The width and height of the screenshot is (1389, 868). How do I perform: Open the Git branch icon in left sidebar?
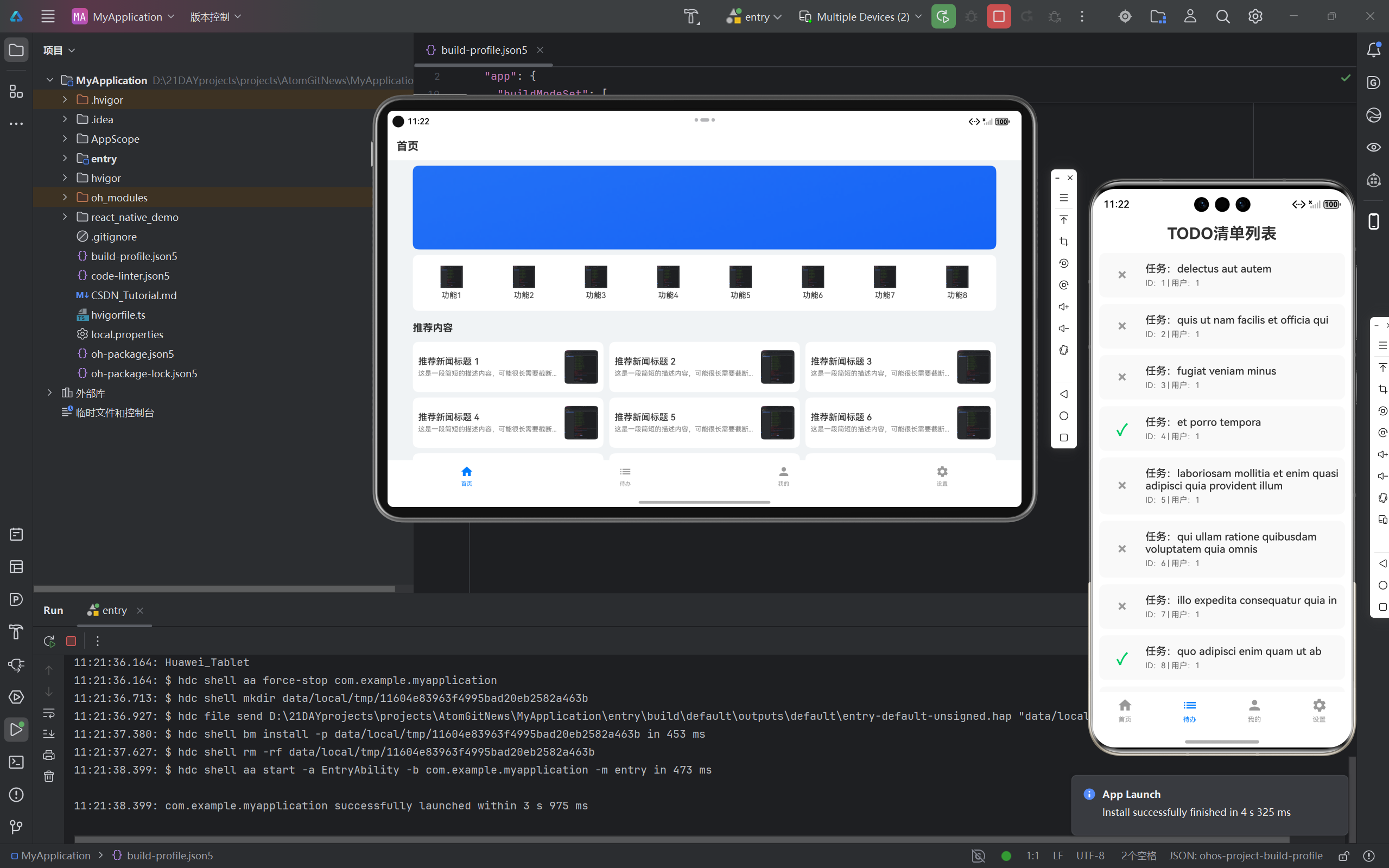pos(16,827)
